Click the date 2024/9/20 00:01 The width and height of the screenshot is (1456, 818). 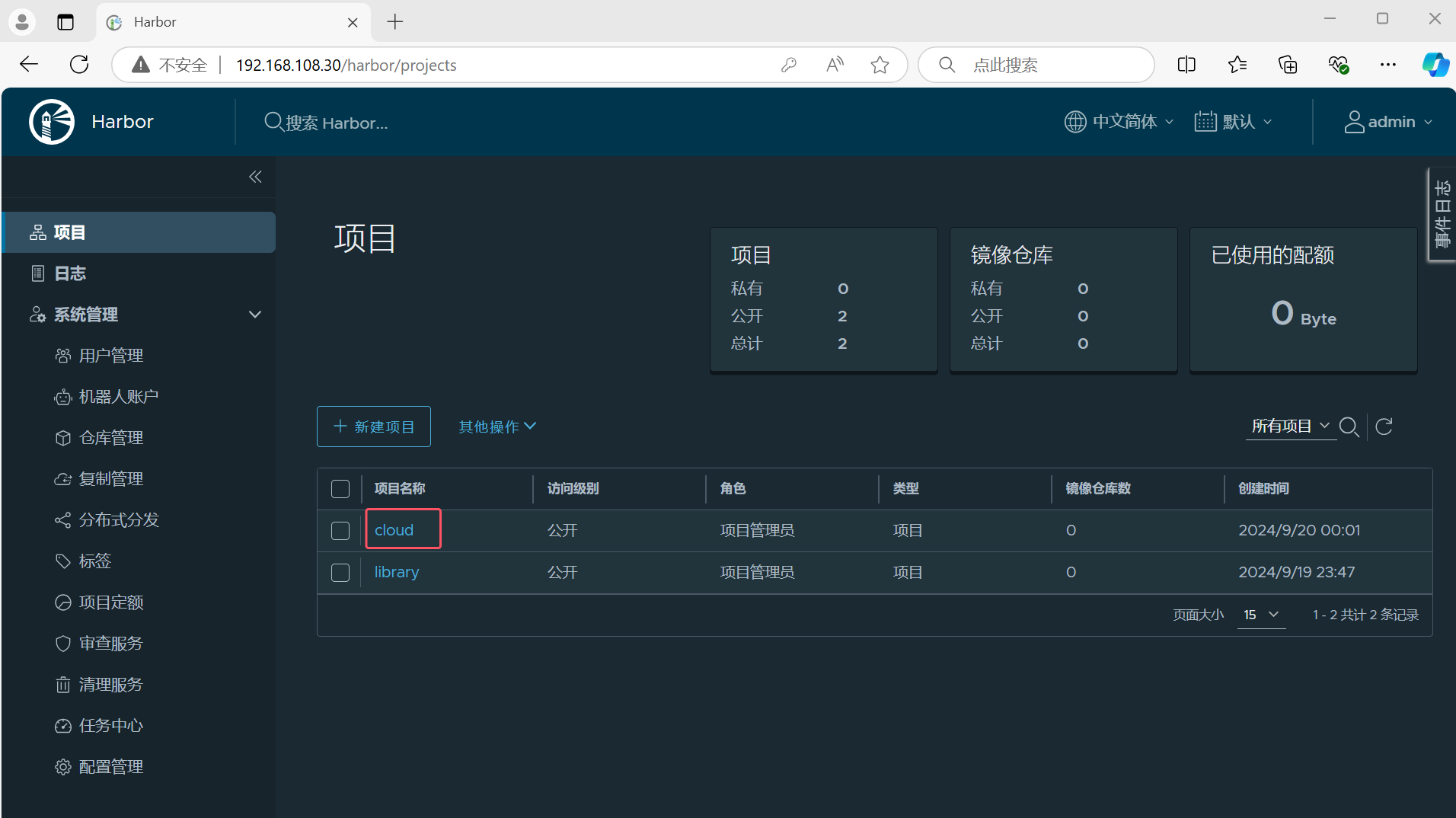(1299, 530)
